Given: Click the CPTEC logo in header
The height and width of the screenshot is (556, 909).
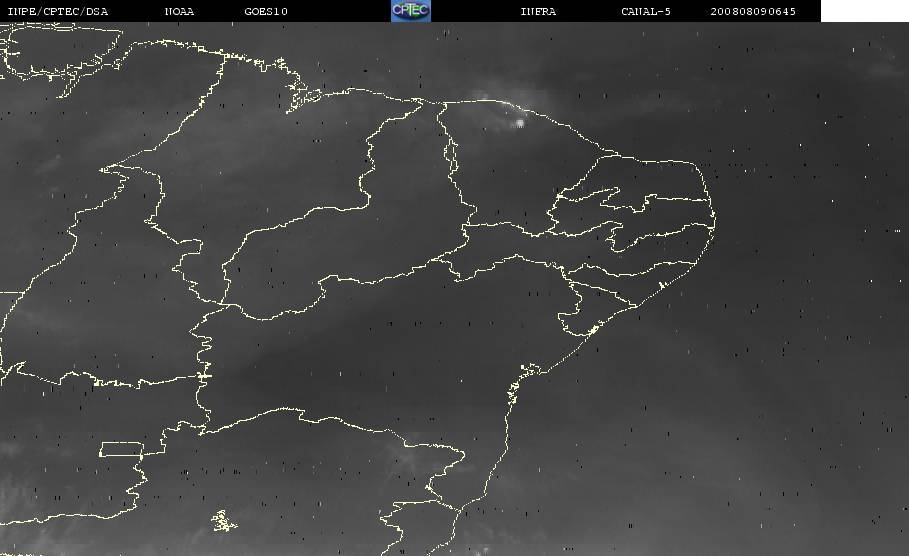Looking at the screenshot, I should [411, 10].
